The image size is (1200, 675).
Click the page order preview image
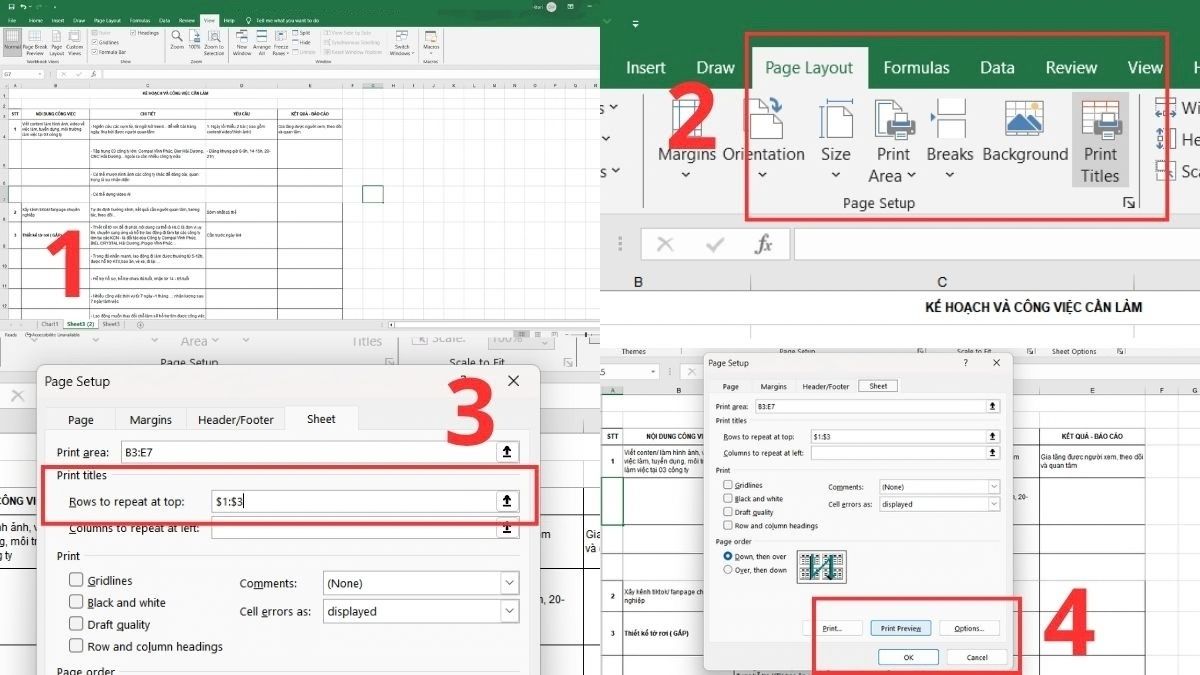pyautogui.click(x=822, y=566)
